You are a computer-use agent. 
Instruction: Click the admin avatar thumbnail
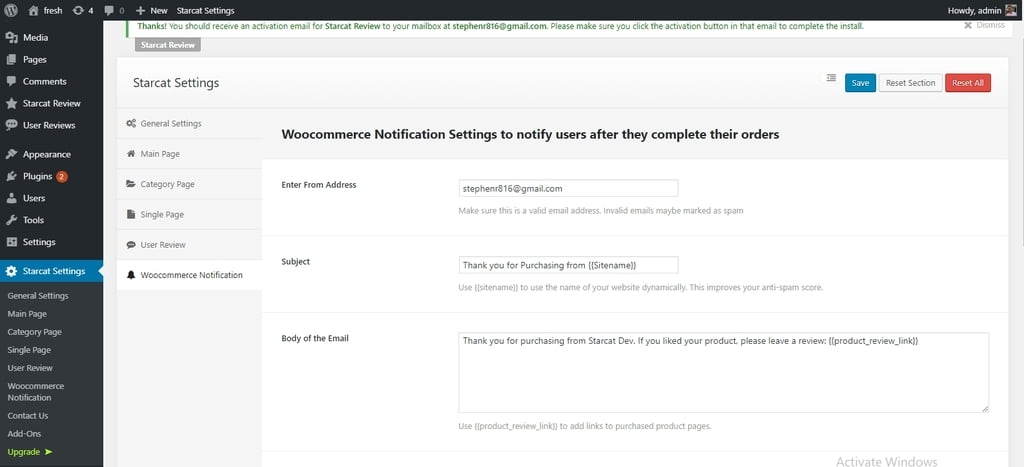pyautogui.click(x=1010, y=10)
